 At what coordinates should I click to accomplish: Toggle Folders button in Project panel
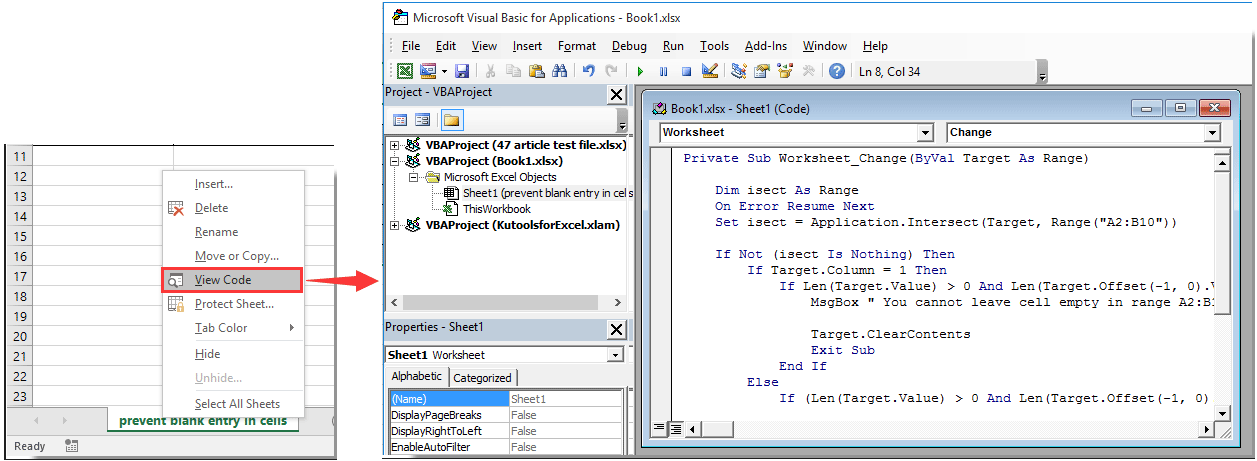[451, 120]
